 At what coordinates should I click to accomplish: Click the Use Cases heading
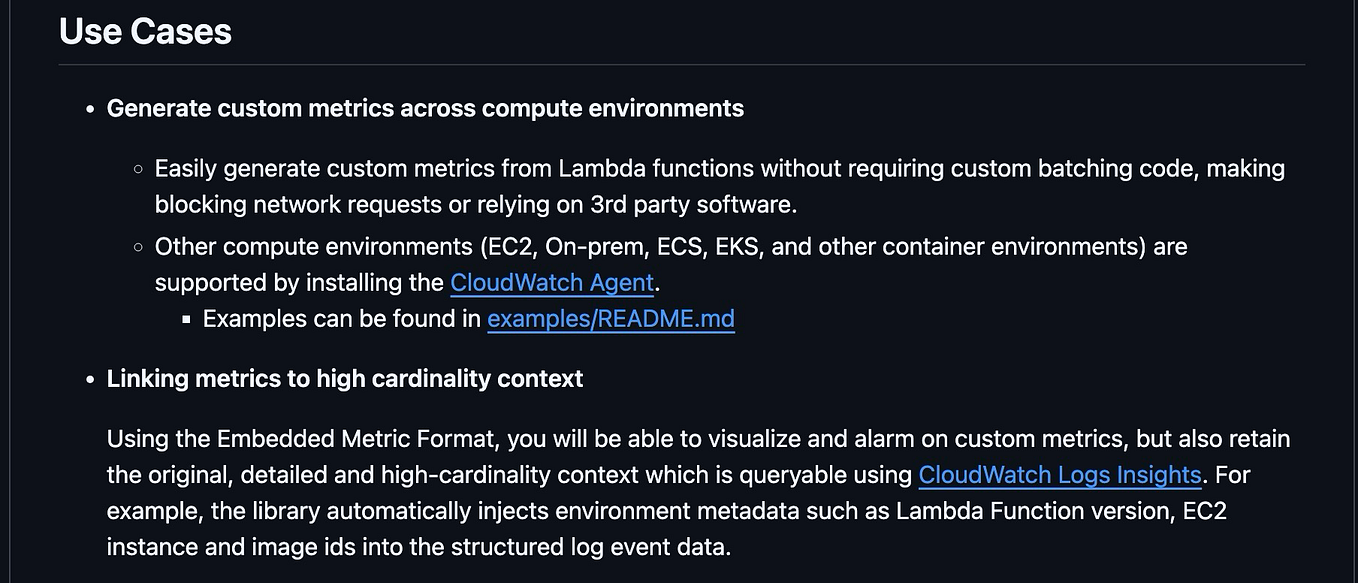[145, 31]
